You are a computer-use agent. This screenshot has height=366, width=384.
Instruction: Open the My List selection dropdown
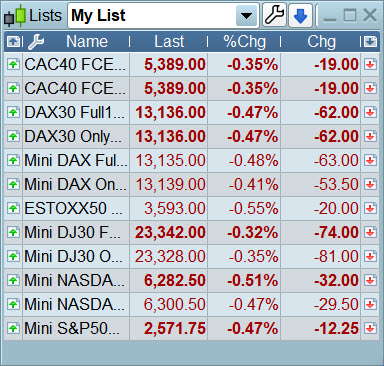(x=246, y=15)
